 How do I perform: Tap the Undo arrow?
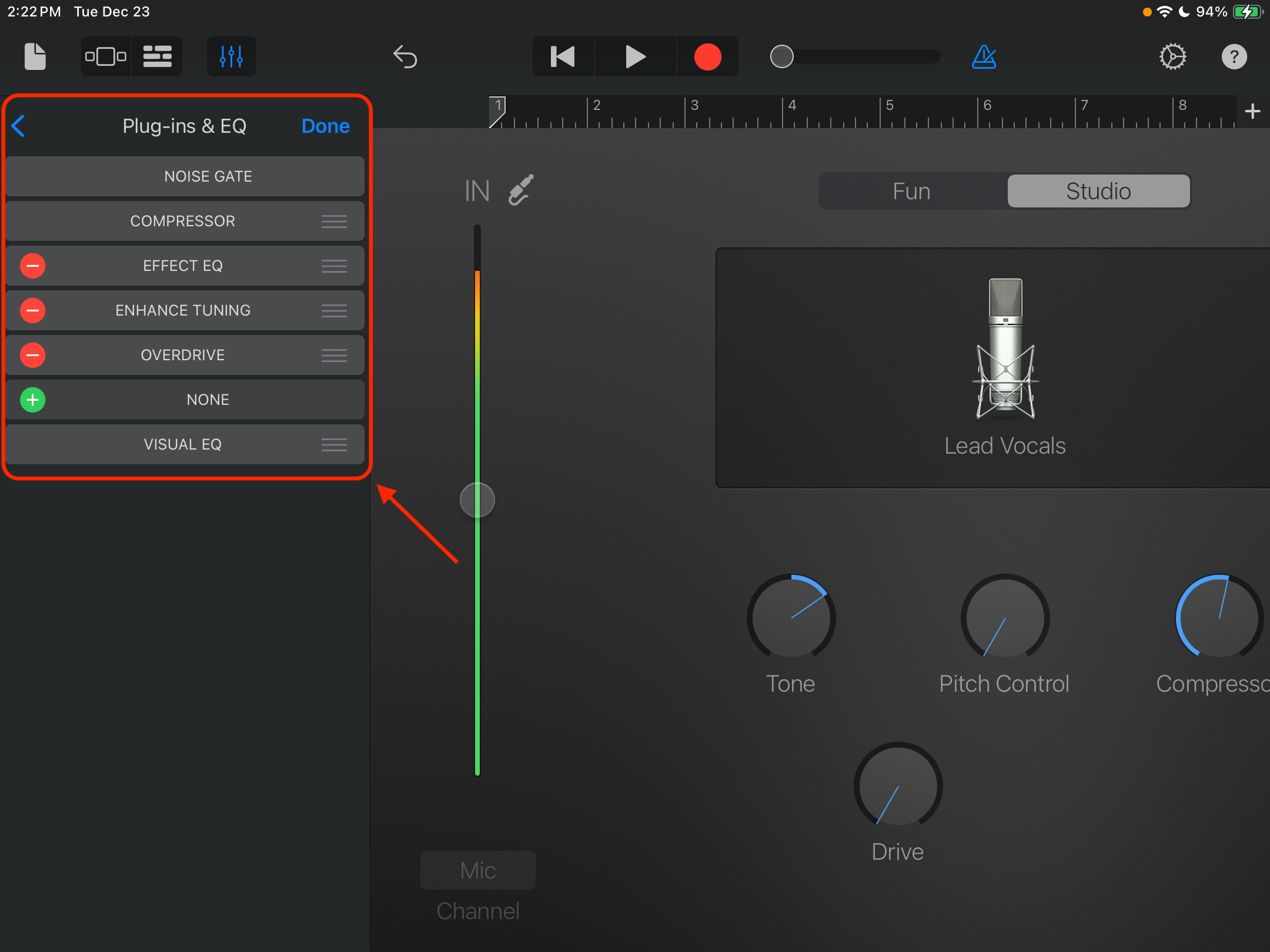click(x=405, y=57)
